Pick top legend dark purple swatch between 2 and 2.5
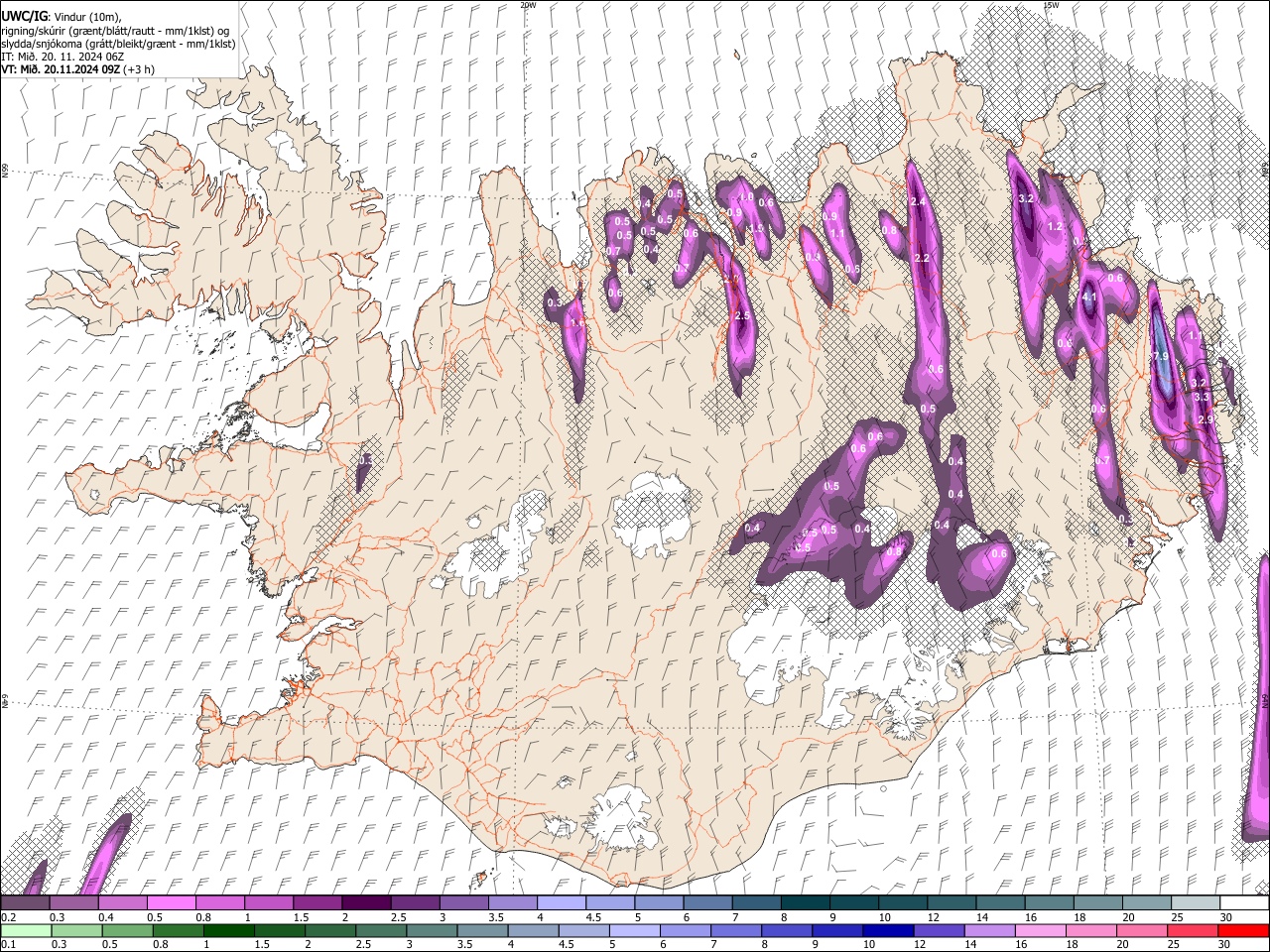 (x=366, y=903)
